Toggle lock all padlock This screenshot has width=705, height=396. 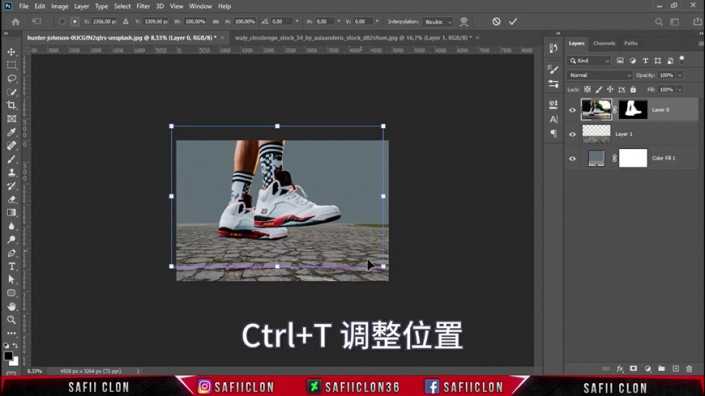point(633,90)
